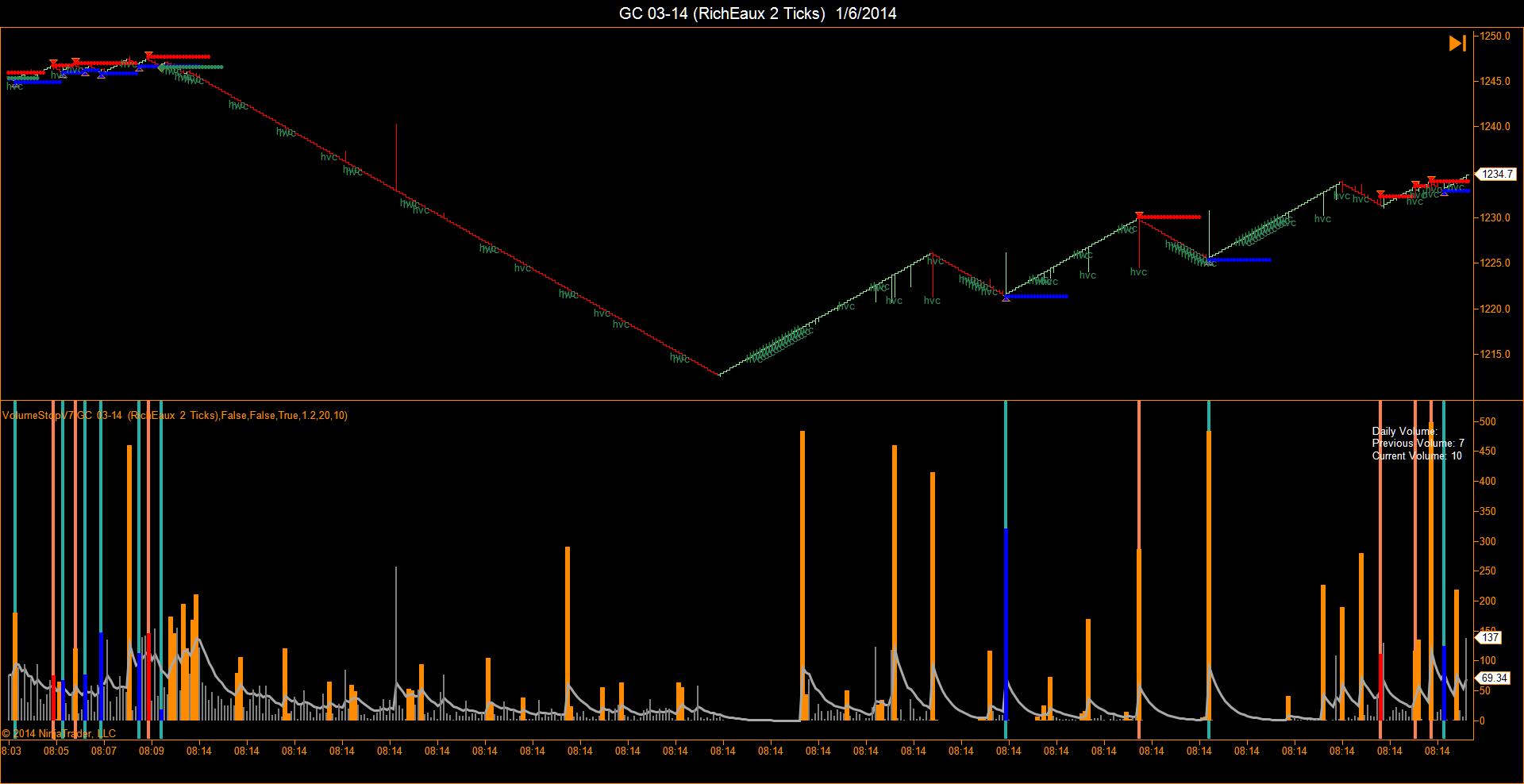Click the 1225.0 price axis label

[x=1495, y=263]
